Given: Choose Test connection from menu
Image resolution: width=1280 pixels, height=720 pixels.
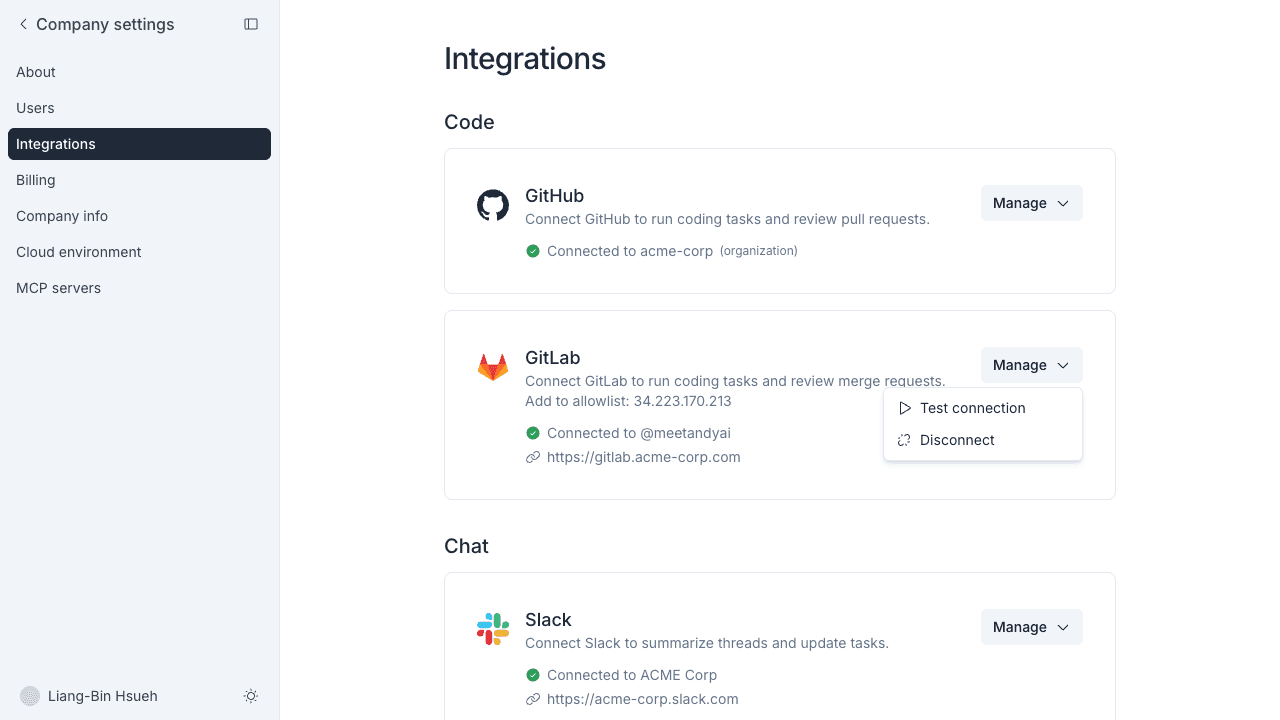Looking at the screenshot, I should coord(983,408).
